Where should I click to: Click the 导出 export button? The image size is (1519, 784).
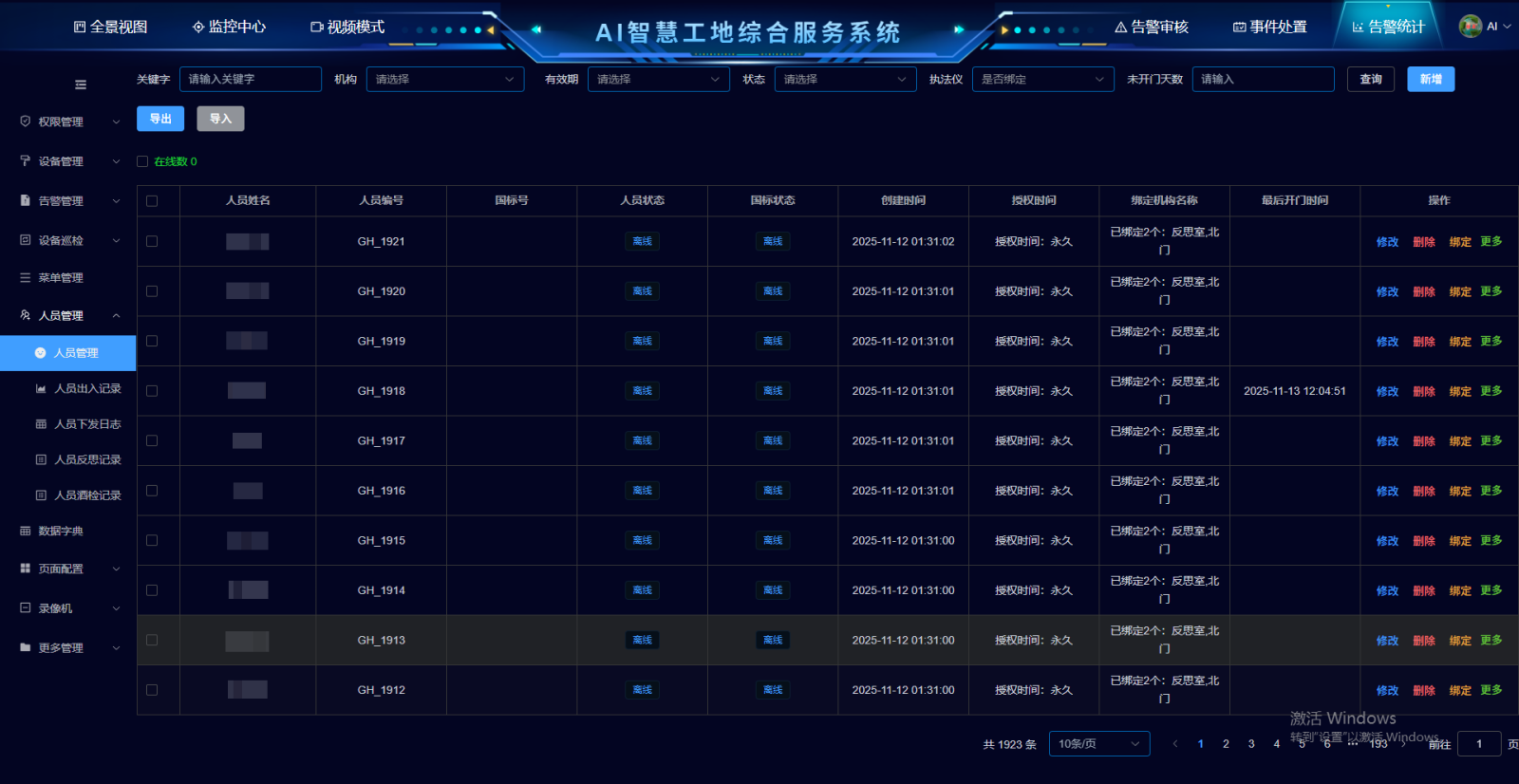coord(160,119)
